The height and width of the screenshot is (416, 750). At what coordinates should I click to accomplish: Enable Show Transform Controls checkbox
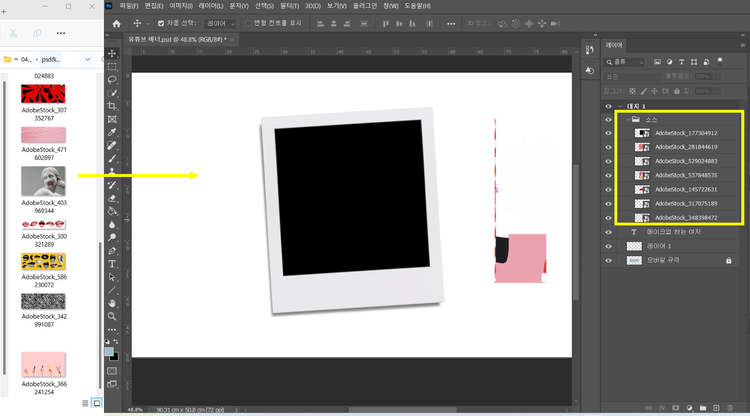(x=248, y=23)
